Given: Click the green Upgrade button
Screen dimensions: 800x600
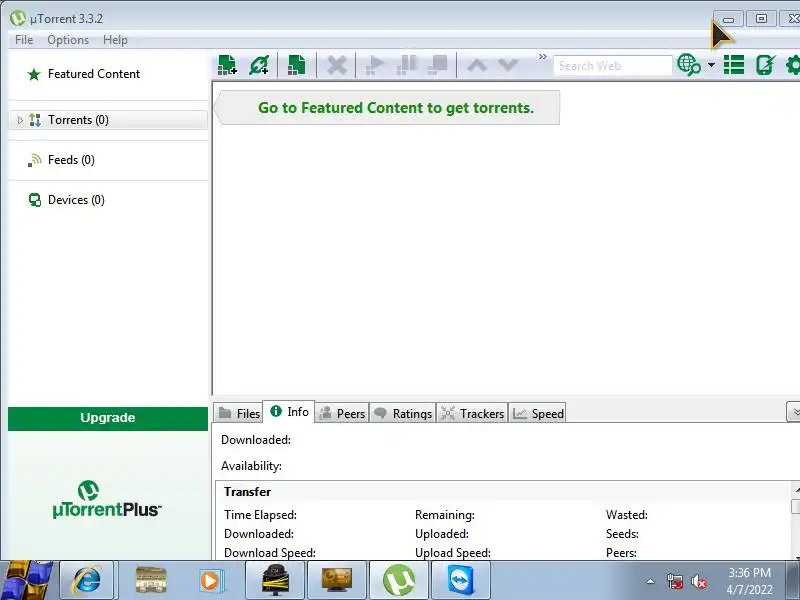Looking at the screenshot, I should [108, 418].
